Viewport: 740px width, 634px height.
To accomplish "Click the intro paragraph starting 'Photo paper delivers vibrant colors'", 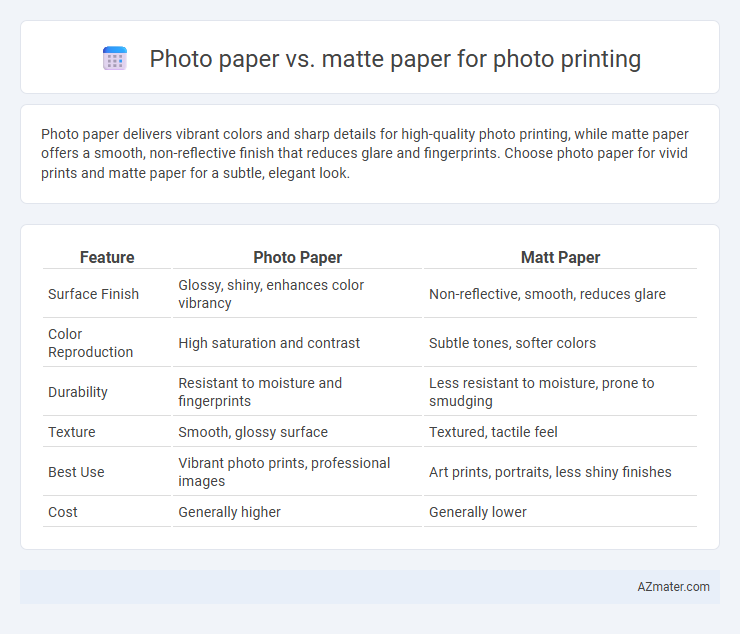I will coord(364,153).
